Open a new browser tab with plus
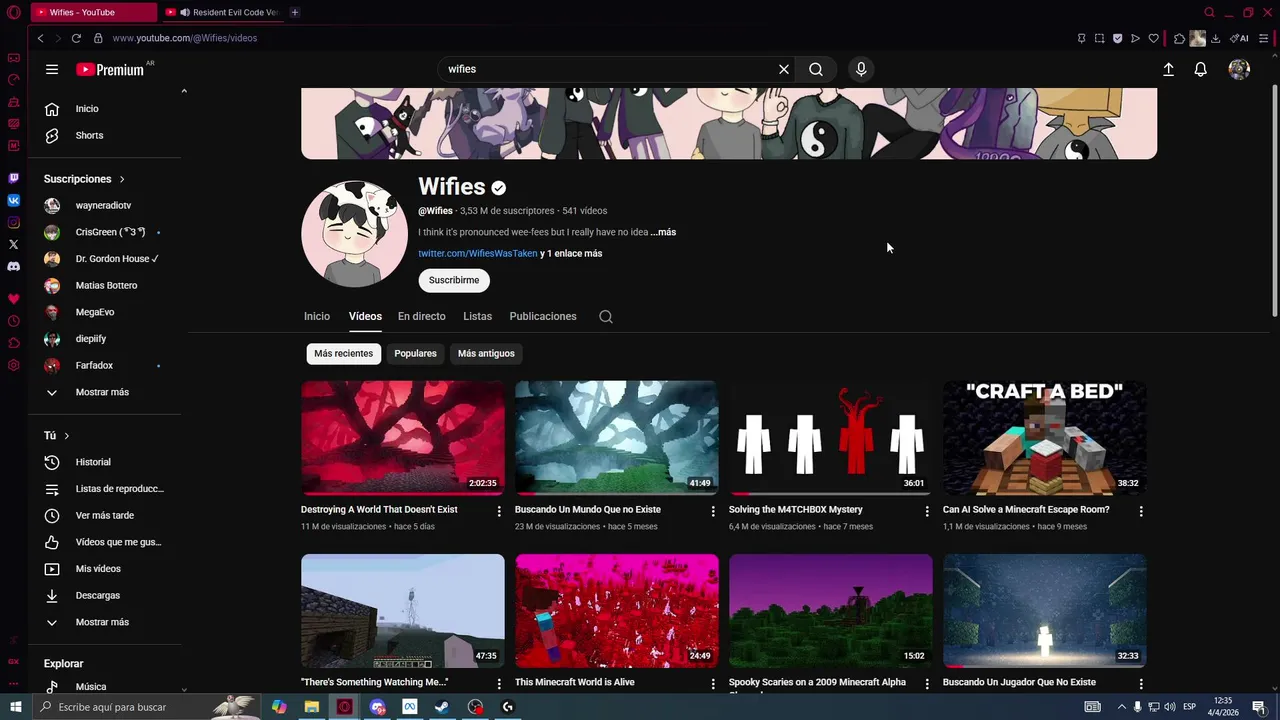Viewport: 1280px width, 720px height. coord(295,12)
